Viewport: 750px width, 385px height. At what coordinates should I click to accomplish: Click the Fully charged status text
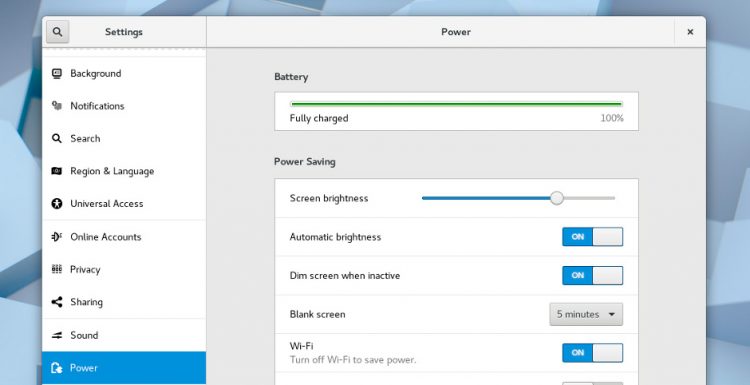tap(319, 118)
